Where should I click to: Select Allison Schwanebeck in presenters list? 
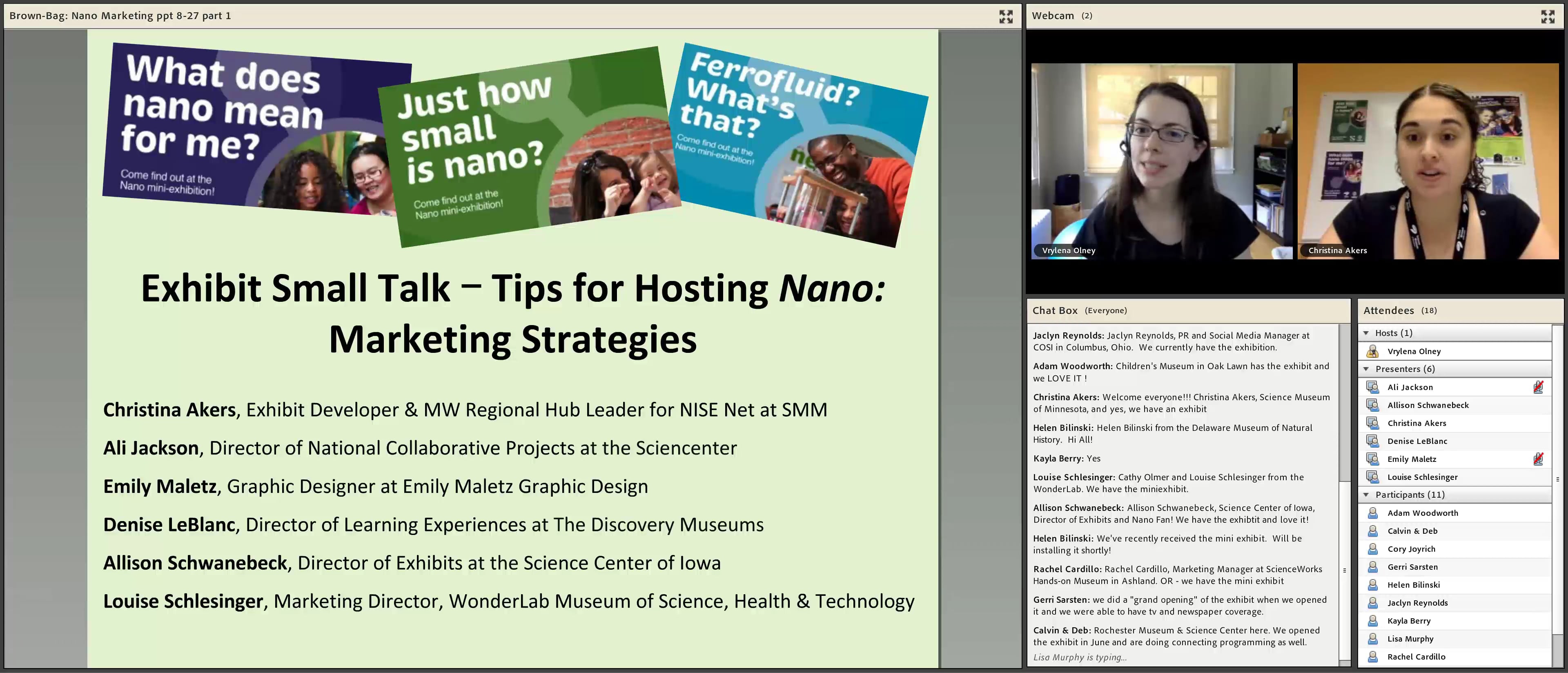[1428, 405]
